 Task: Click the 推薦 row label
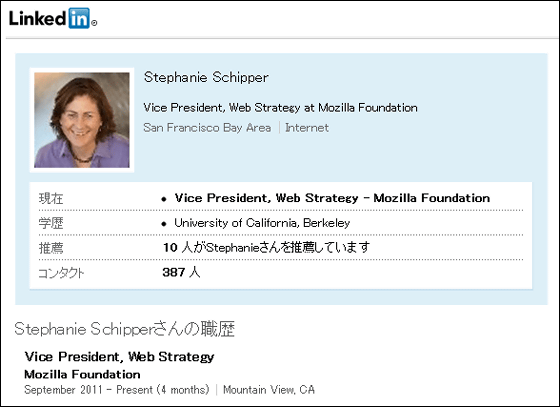[51, 248]
